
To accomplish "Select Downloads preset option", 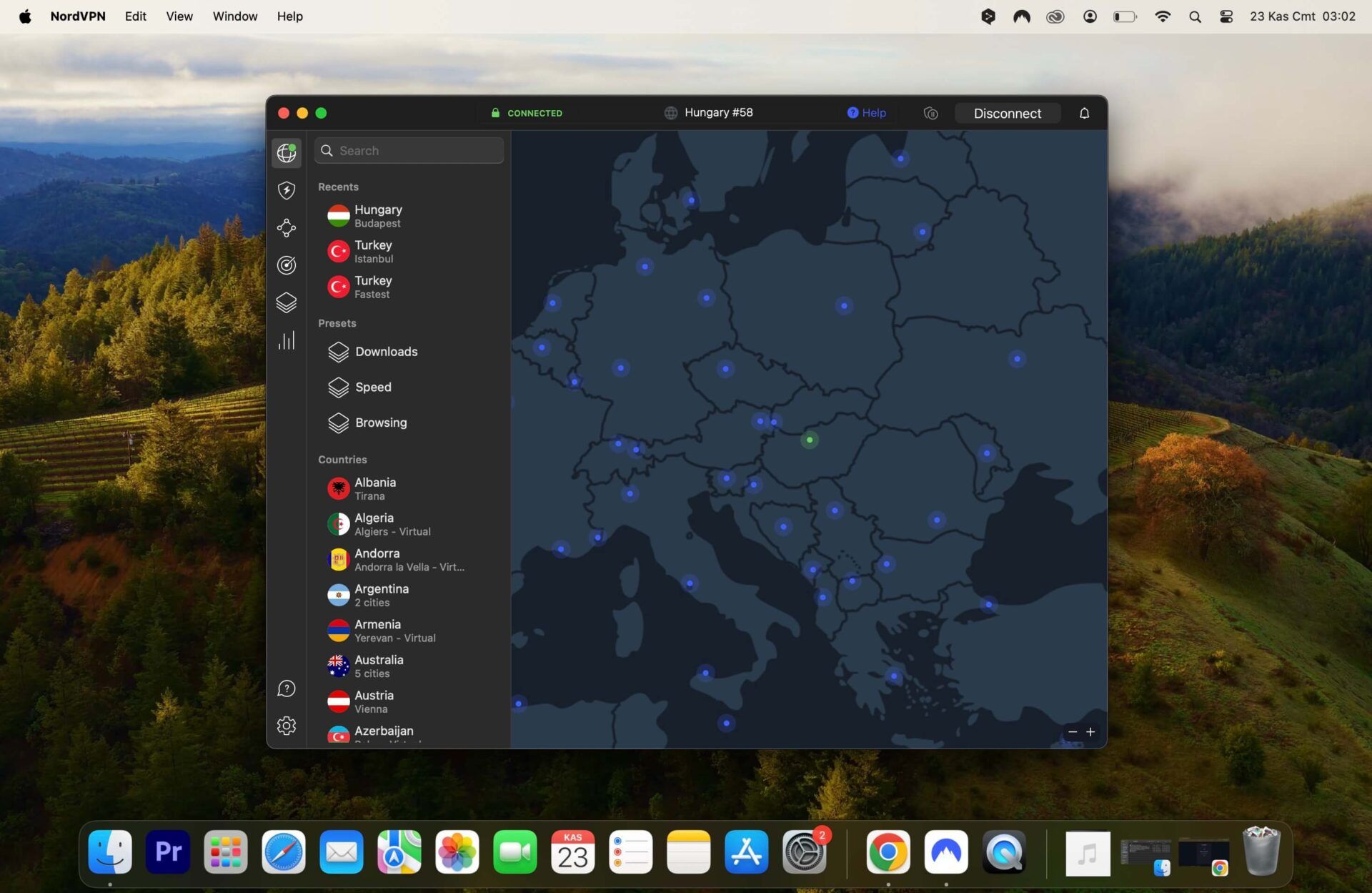I will click(x=386, y=351).
